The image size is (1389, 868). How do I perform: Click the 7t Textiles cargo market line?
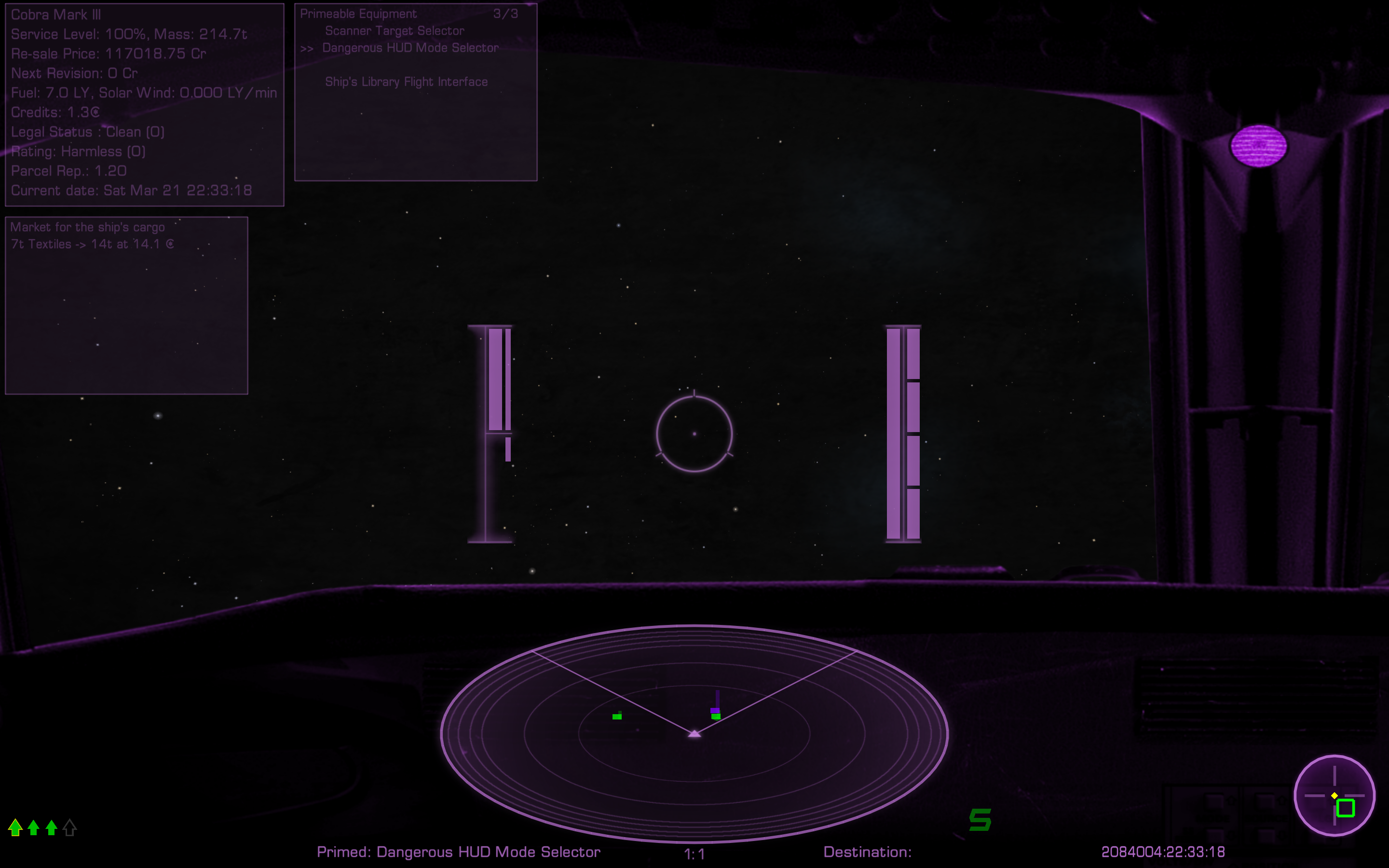(x=92, y=244)
